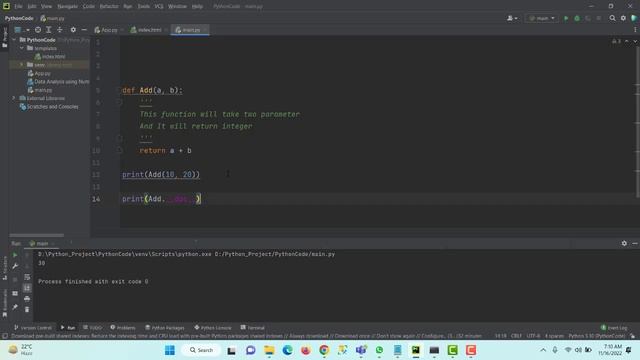Collapse the PythonCode root folder
This screenshot has height=360, width=640.
click(x=14, y=40)
